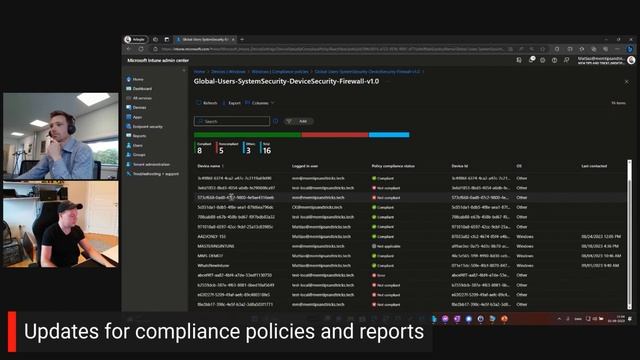Image resolution: width=640 pixels, height=360 pixels.
Task: Click the Export toolbar button
Action: point(231,103)
